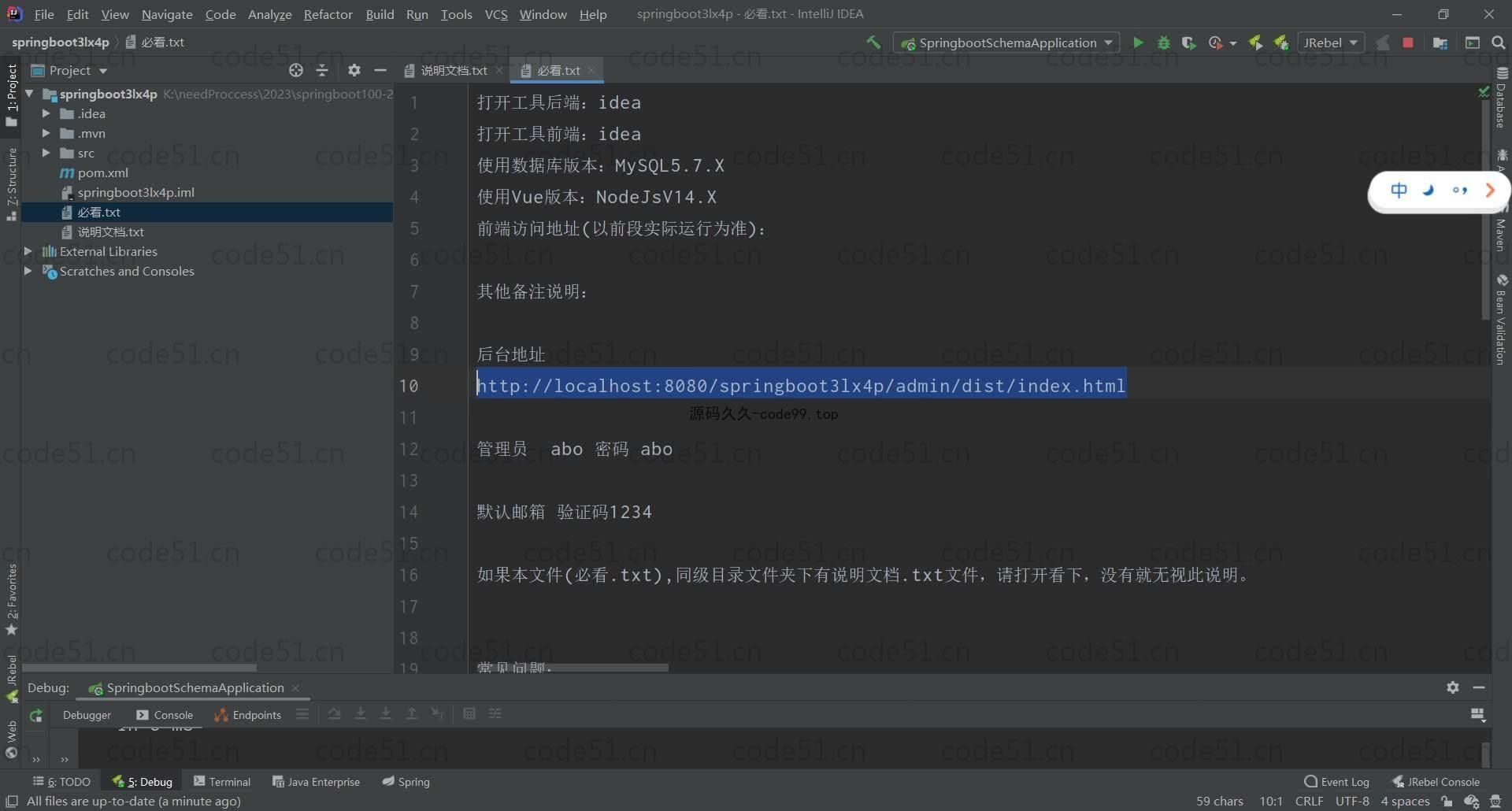Image resolution: width=1512 pixels, height=811 pixels.
Task: Click the Step Over debugger icon
Action: coord(335,714)
